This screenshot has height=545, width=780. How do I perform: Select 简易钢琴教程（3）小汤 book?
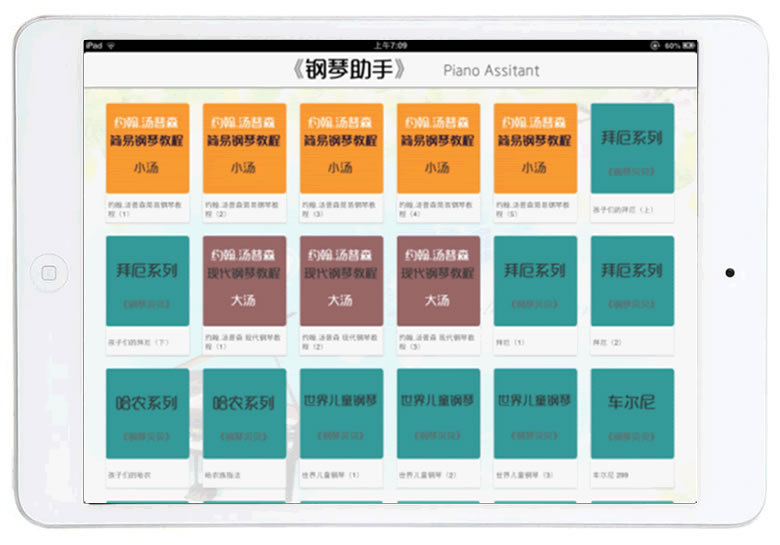tap(341, 148)
